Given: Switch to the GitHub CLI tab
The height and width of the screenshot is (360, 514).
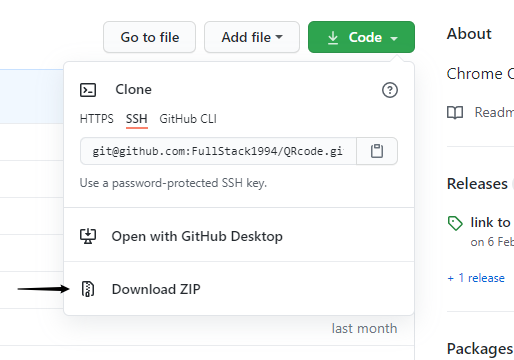Looking at the screenshot, I should click(x=188, y=119).
